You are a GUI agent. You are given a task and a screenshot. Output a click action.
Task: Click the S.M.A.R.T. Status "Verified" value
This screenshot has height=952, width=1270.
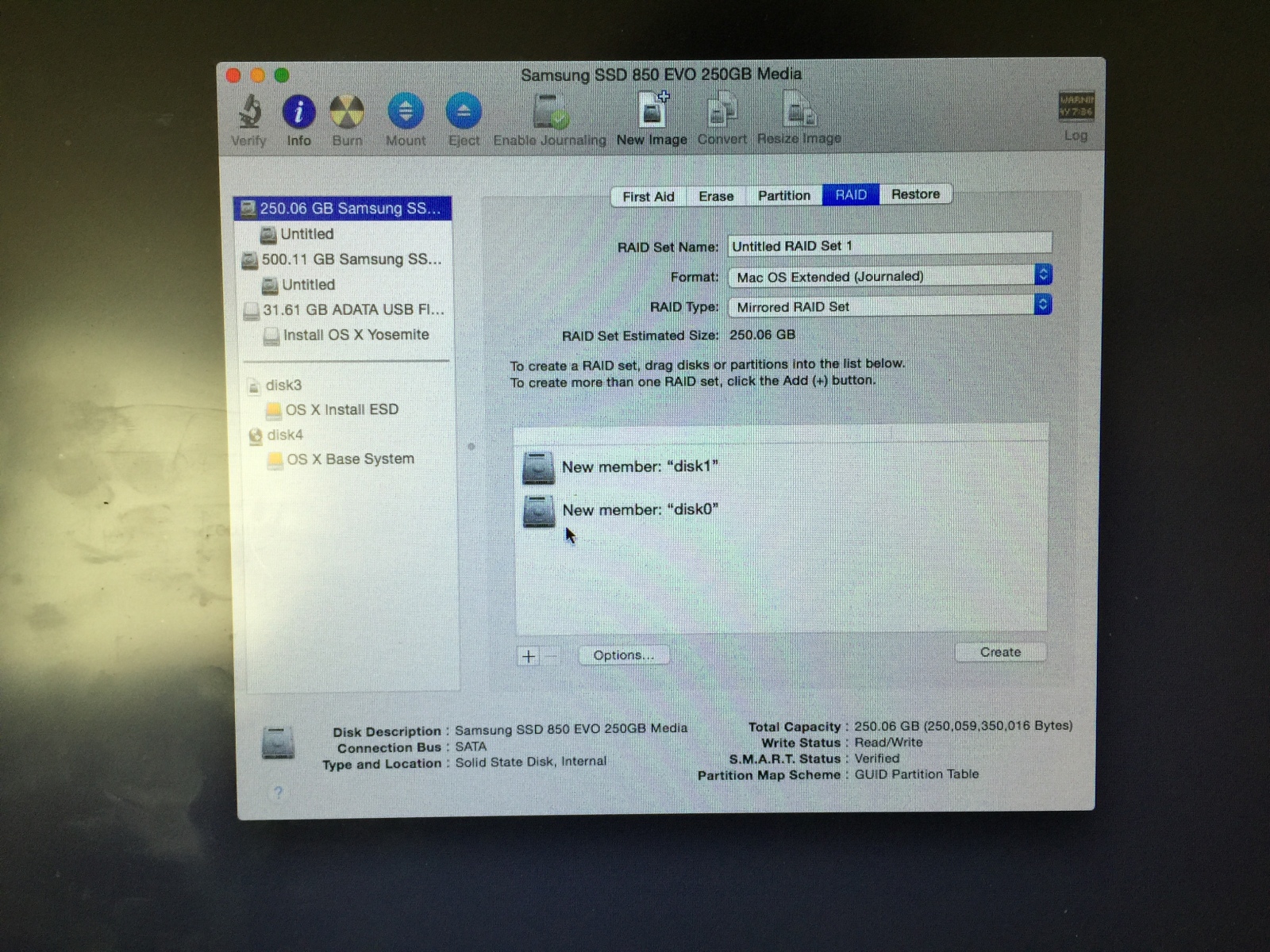pyautogui.click(x=877, y=758)
